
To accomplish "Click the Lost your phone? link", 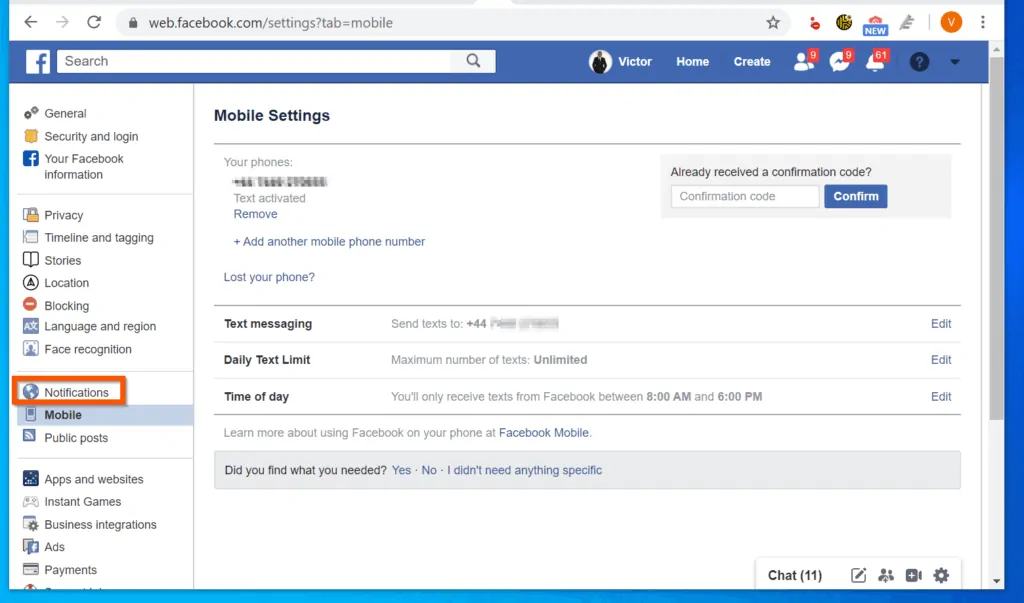I will pyautogui.click(x=269, y=277).
